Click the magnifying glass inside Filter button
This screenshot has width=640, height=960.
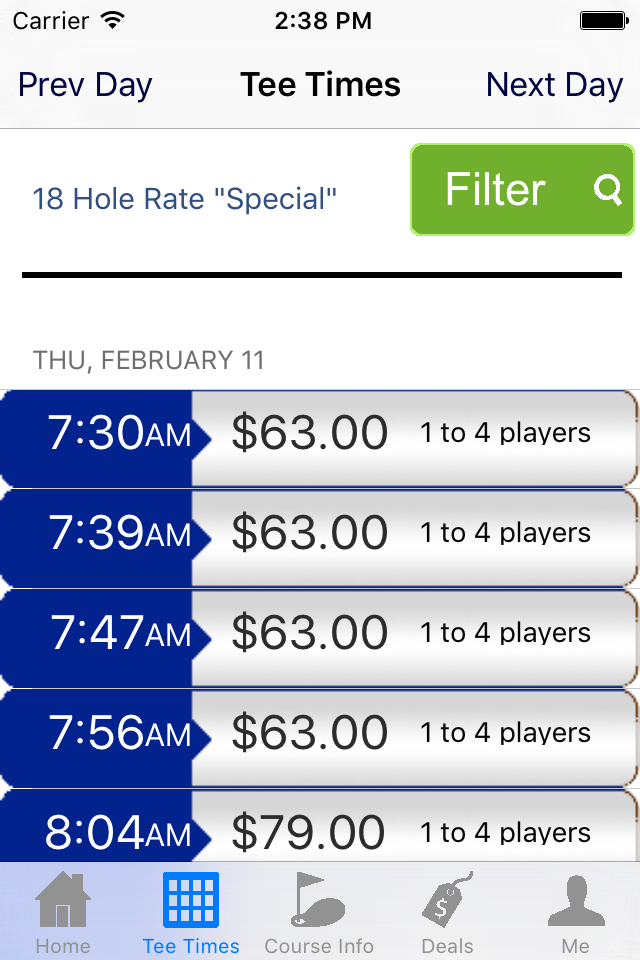coord(610,190)
